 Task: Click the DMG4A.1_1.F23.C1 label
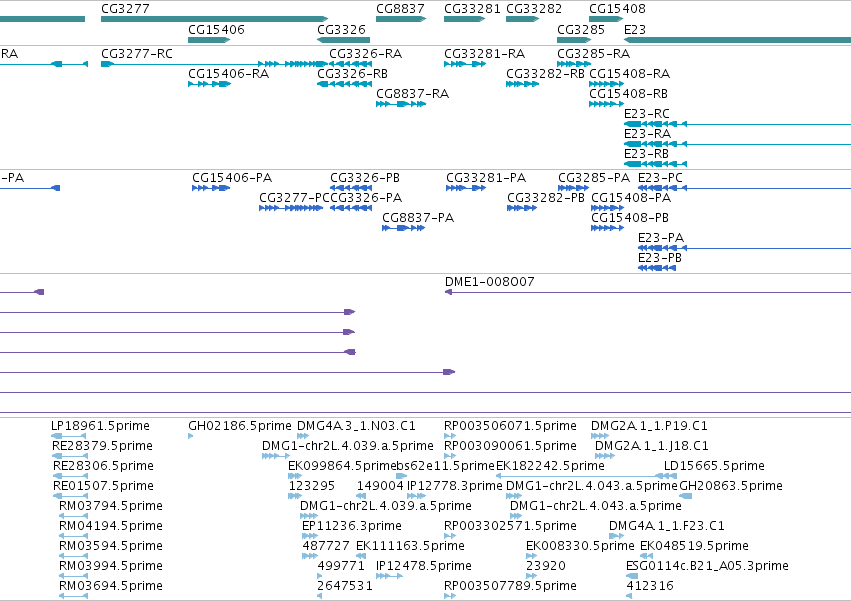(666, 526)
